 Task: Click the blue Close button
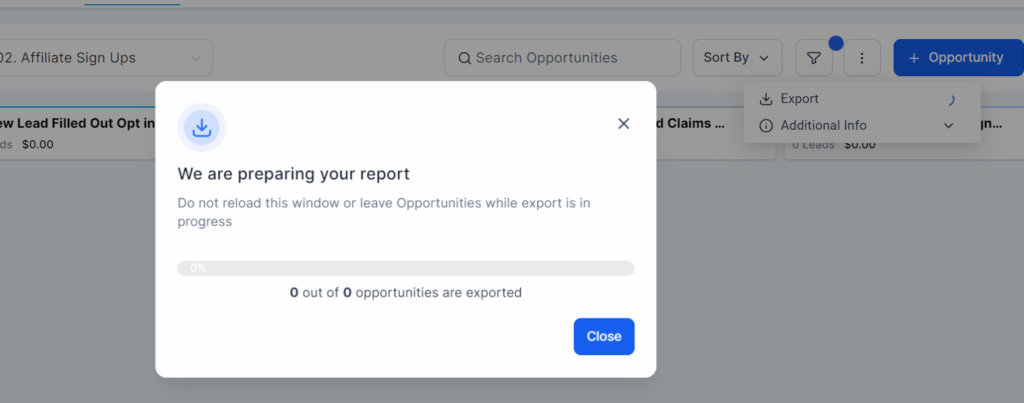(x=604, y=336)
